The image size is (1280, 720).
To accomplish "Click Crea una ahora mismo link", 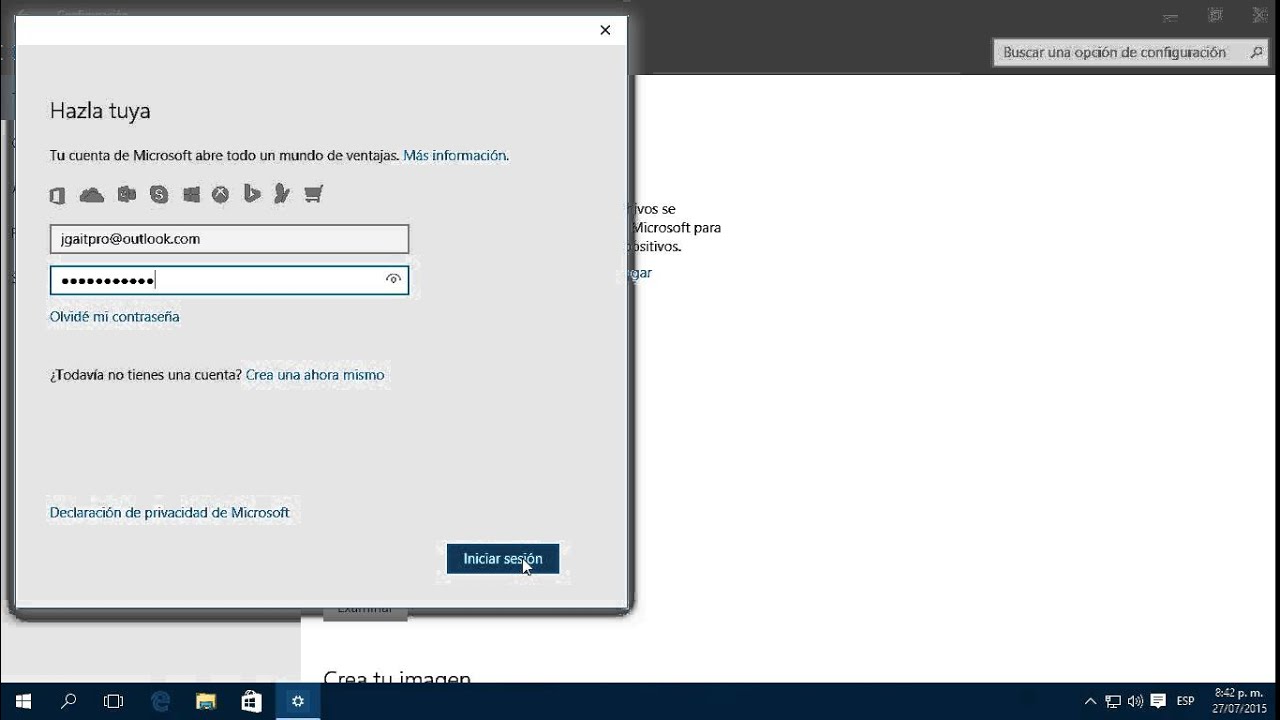I will click(315, 375).
